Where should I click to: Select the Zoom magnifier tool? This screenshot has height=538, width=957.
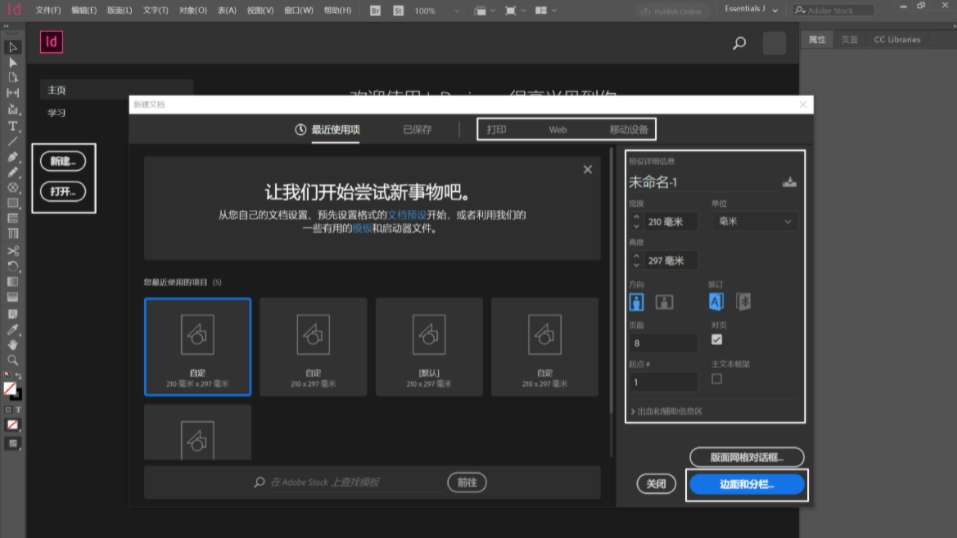(13, 360)
